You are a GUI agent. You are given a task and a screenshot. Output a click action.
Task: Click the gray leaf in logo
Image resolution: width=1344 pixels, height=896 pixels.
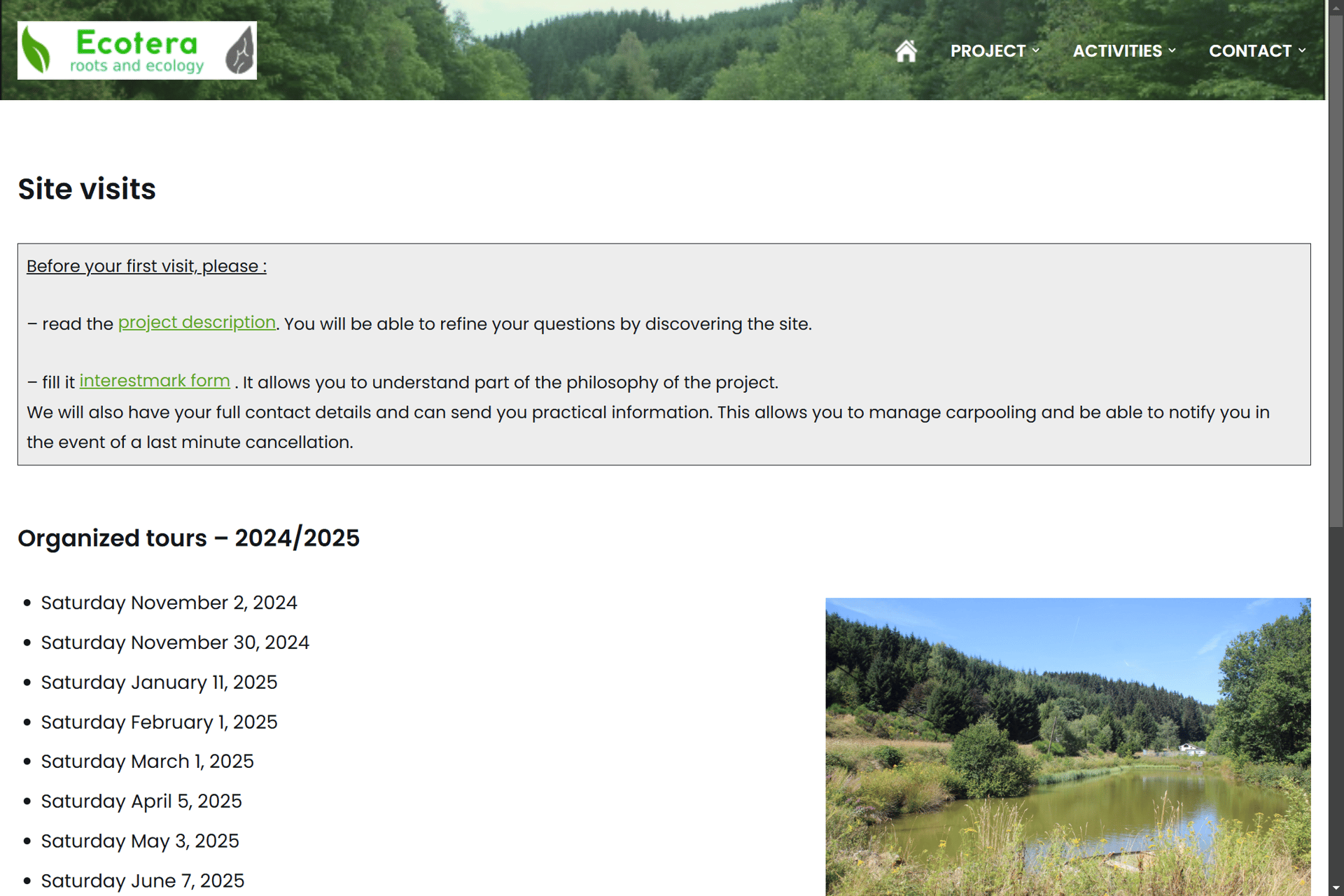tap(240, 50)
